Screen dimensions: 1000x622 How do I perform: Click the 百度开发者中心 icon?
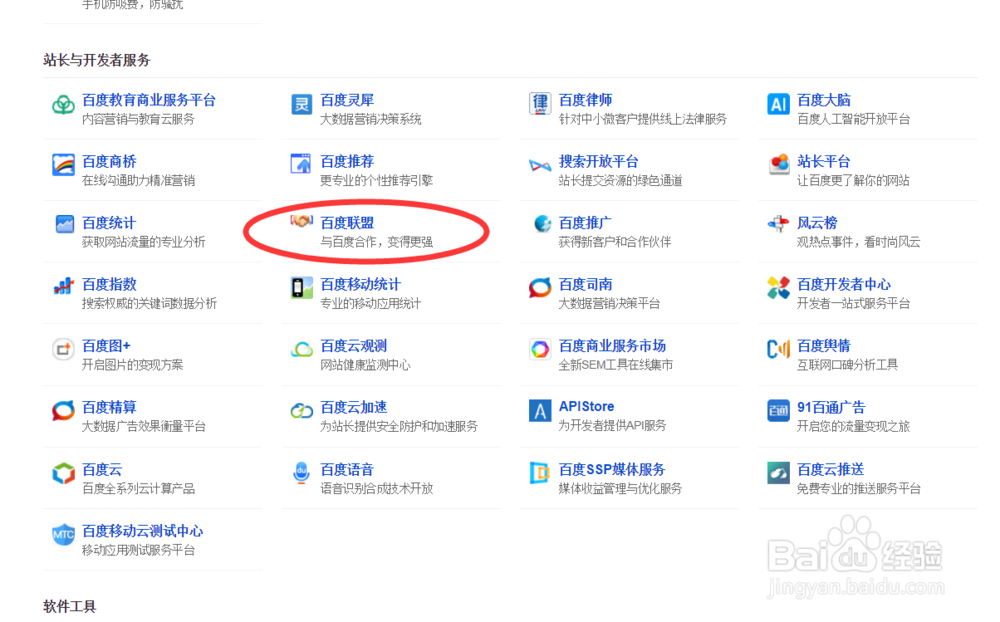[x=778, y=288]
